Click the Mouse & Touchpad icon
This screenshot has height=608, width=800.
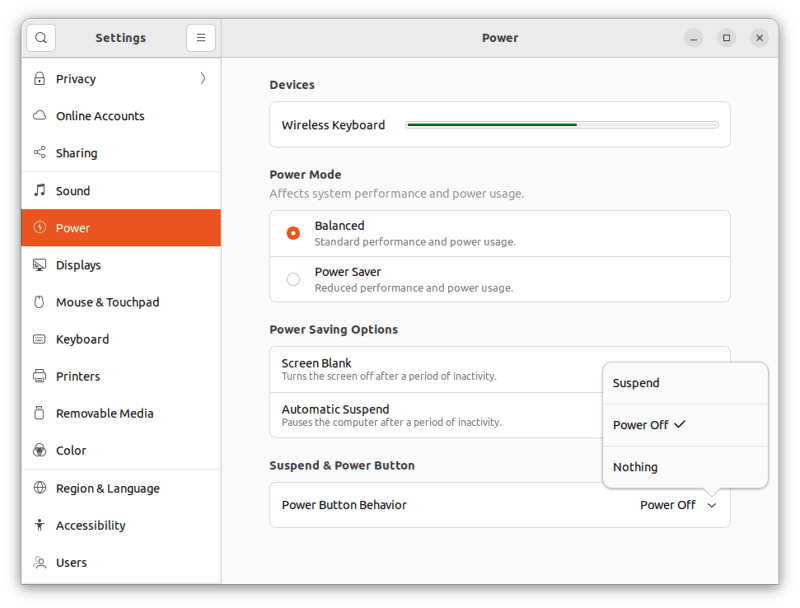39,302
